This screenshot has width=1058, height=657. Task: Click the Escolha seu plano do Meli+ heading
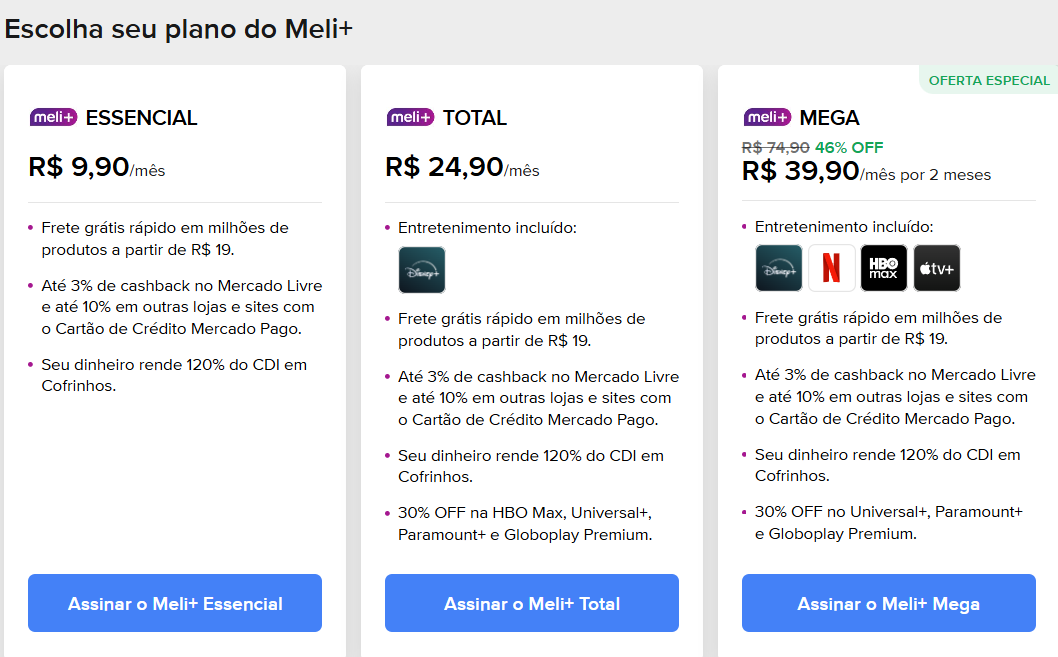(x=178, y=28)
